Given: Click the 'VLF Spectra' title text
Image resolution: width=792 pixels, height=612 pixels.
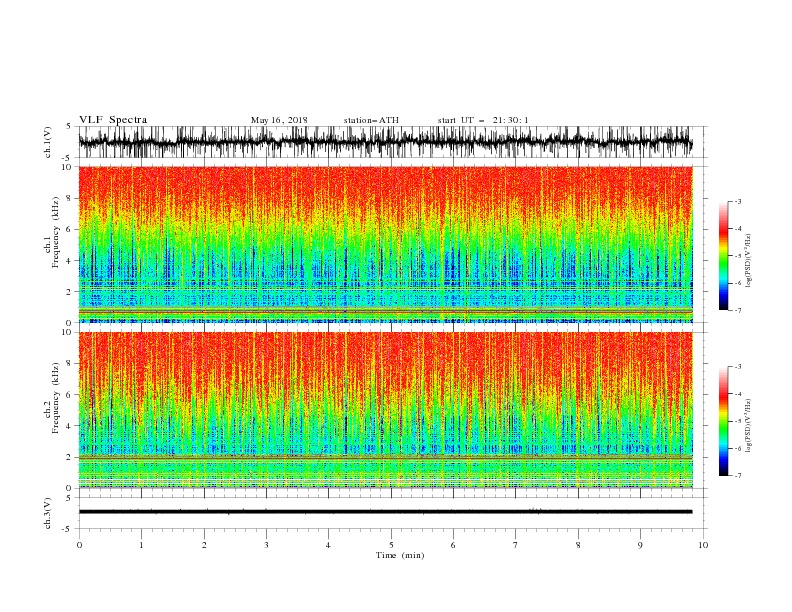Looking at the screenshot, I should [x=113, y=120].
